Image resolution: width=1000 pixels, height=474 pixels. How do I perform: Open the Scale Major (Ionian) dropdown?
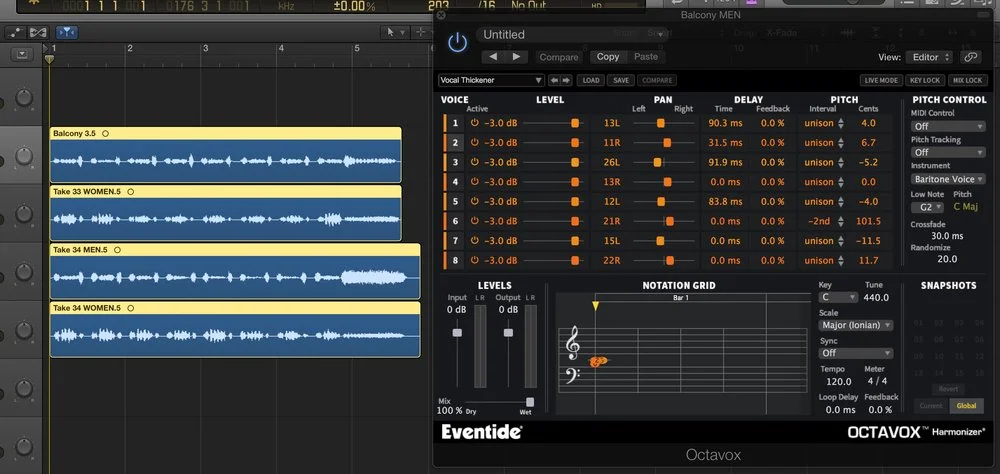[x=856, y=325]
